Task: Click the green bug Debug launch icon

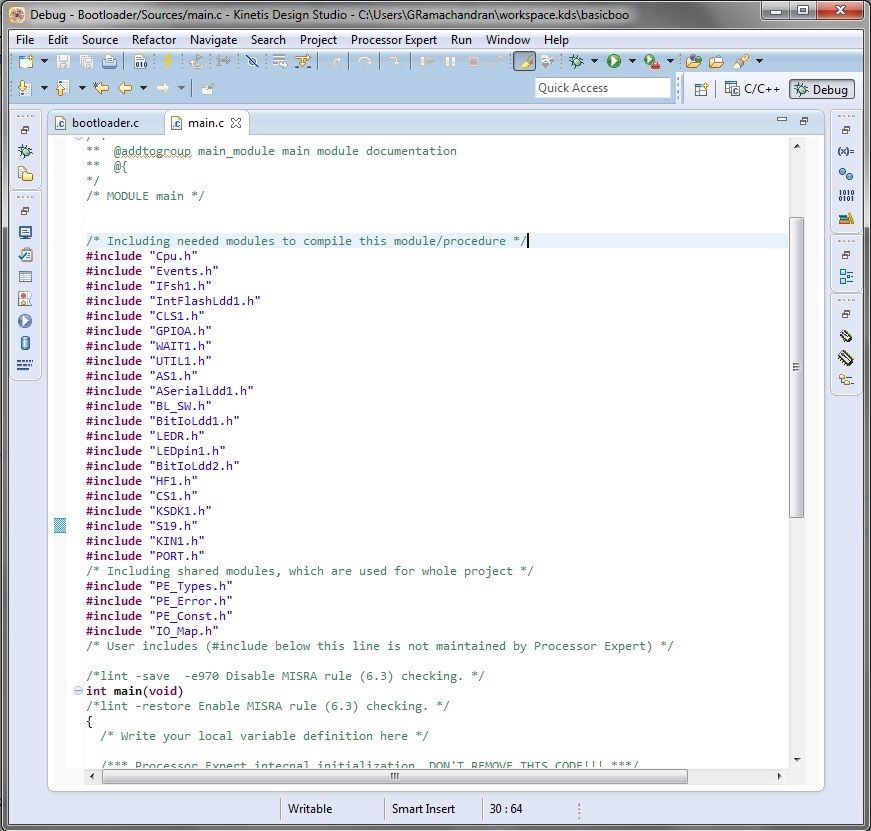Action: 576,61
